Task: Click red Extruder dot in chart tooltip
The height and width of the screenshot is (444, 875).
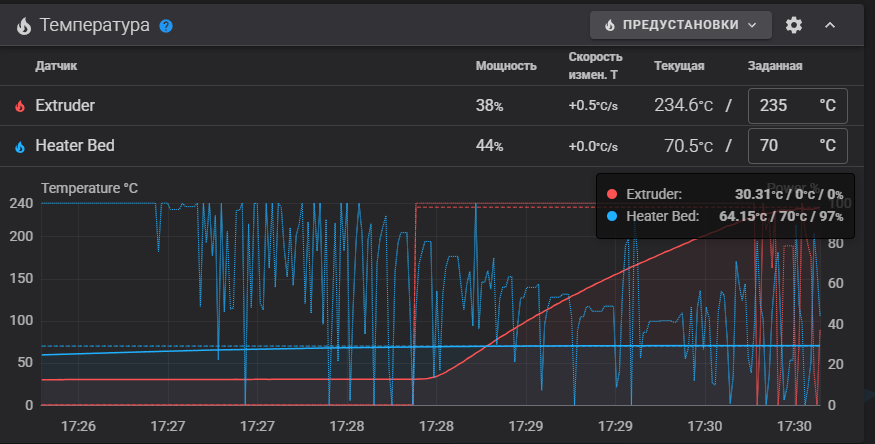Action: [x=612, y=194]
